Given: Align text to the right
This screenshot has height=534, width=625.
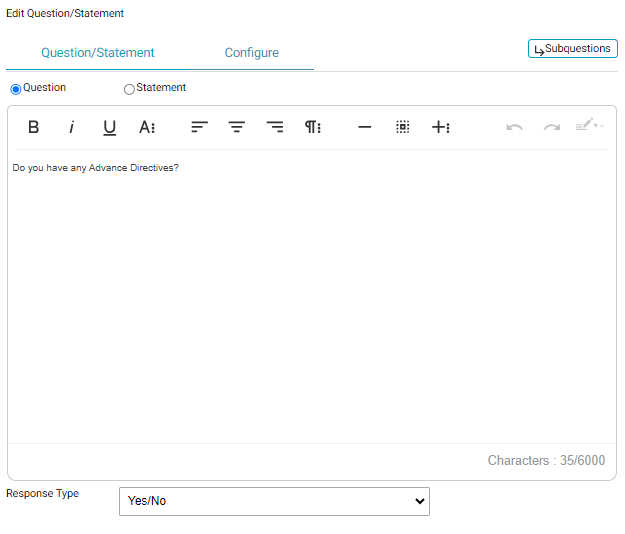Looking at the screenshot, I should [275, 127].
